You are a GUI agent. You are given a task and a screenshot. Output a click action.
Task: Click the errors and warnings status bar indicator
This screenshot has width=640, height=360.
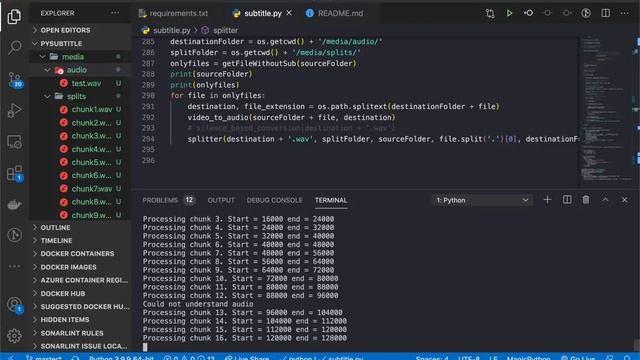pos(189,358)
